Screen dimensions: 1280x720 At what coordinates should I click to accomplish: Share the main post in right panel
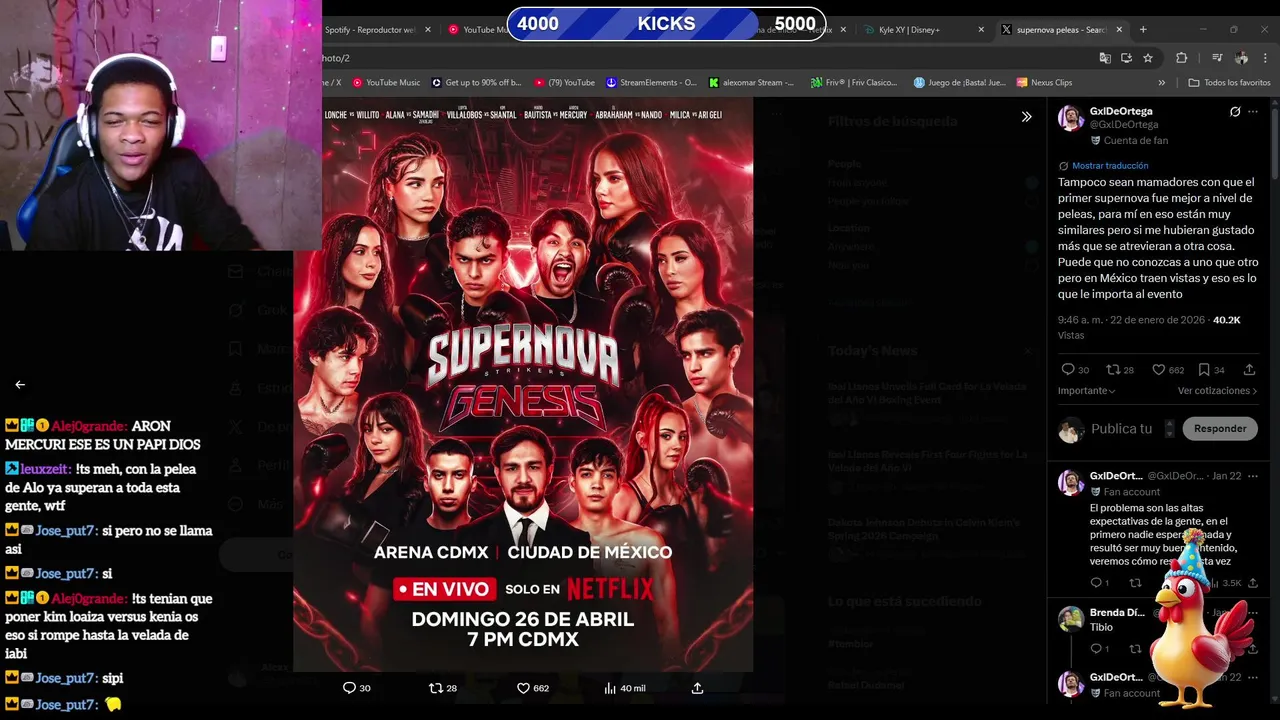pyautogui.click(x=1249, y=370)
